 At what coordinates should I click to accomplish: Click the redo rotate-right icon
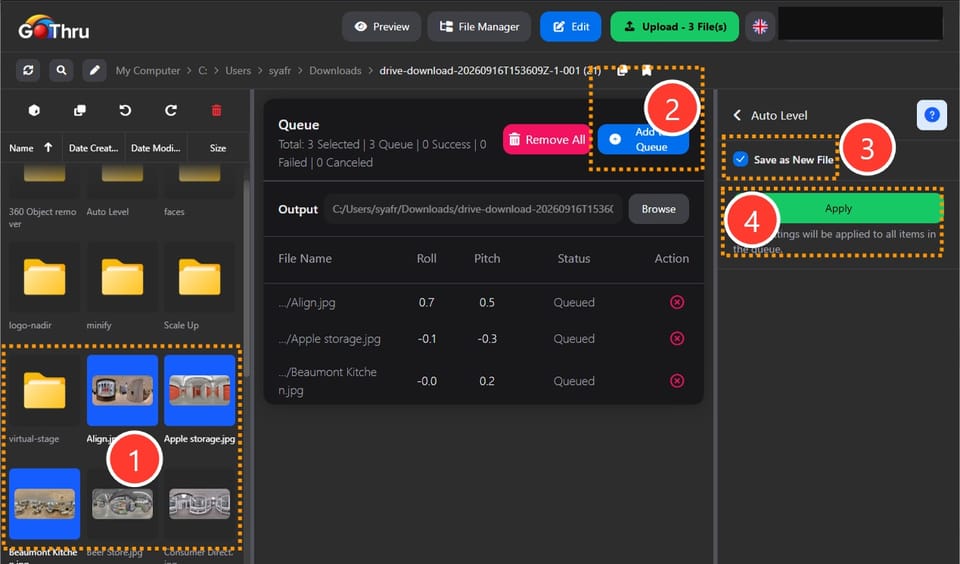click(x=171, y=110)
